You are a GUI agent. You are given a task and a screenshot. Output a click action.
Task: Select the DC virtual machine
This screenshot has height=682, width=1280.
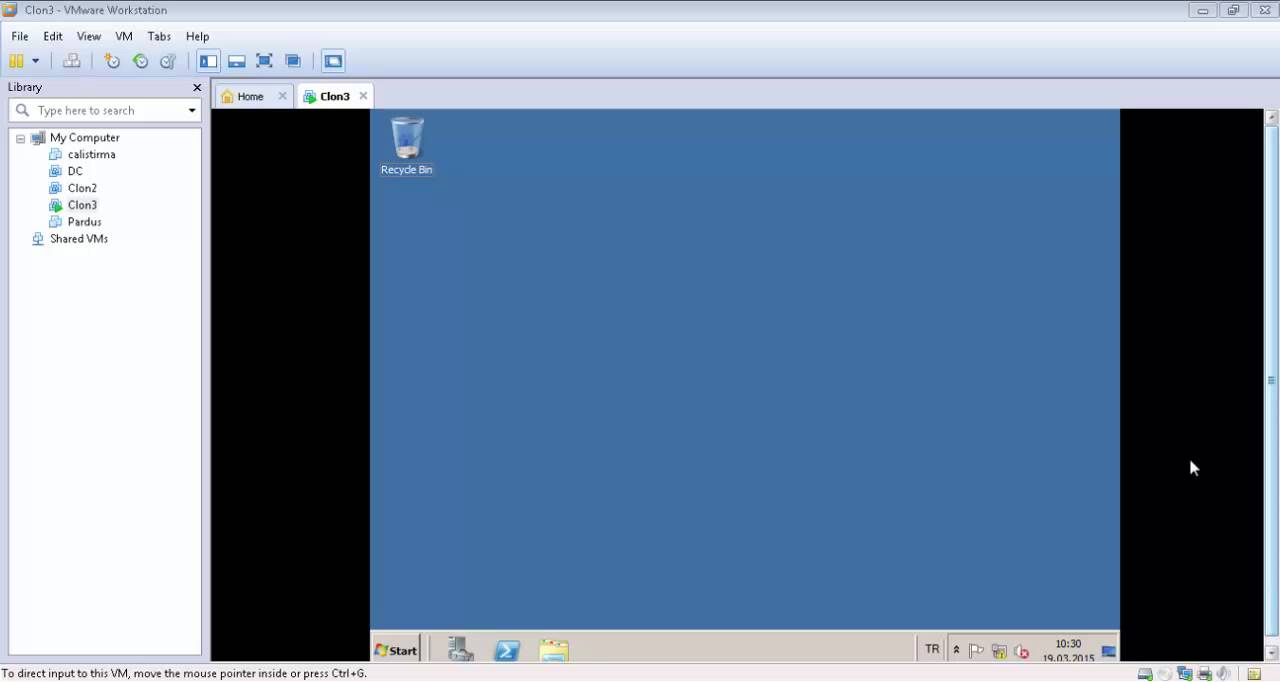coord(75,171)
